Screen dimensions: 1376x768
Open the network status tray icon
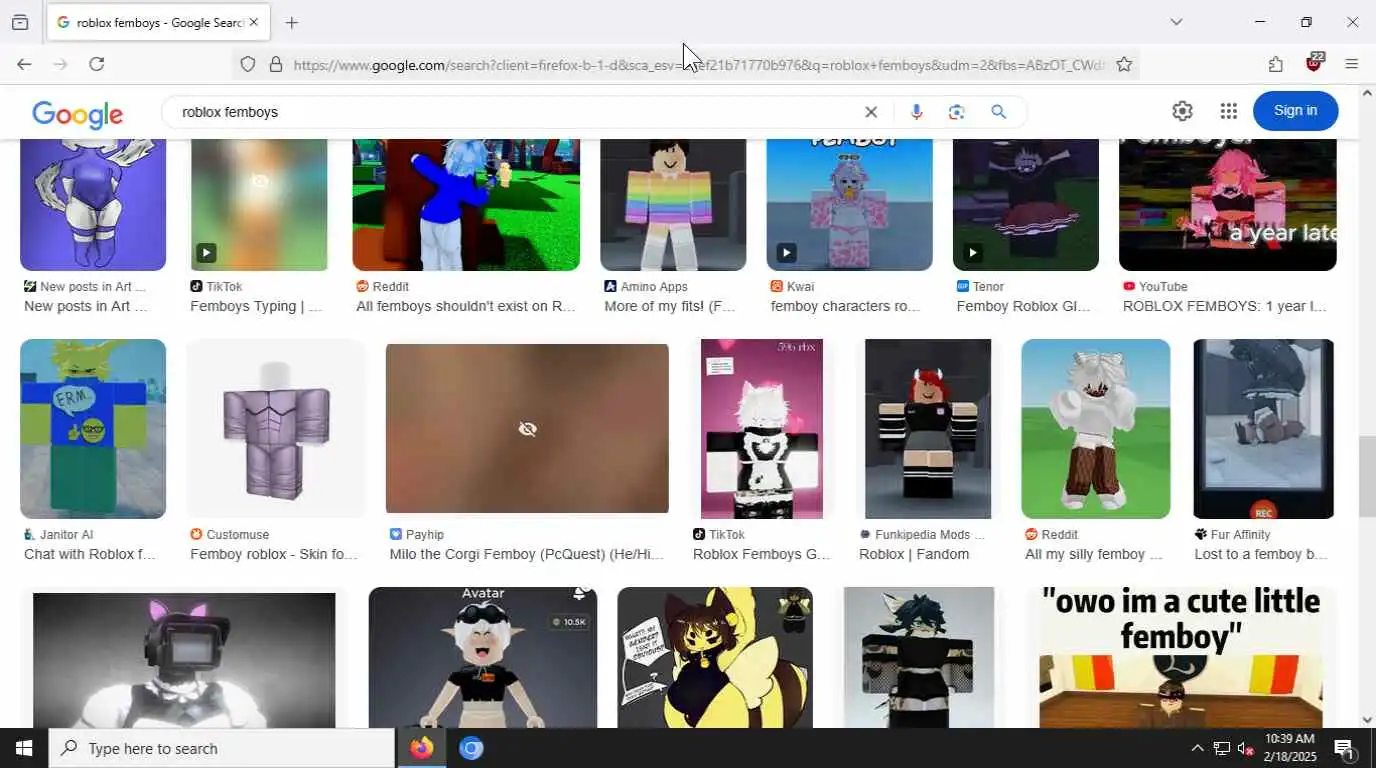coord(1221,748)
